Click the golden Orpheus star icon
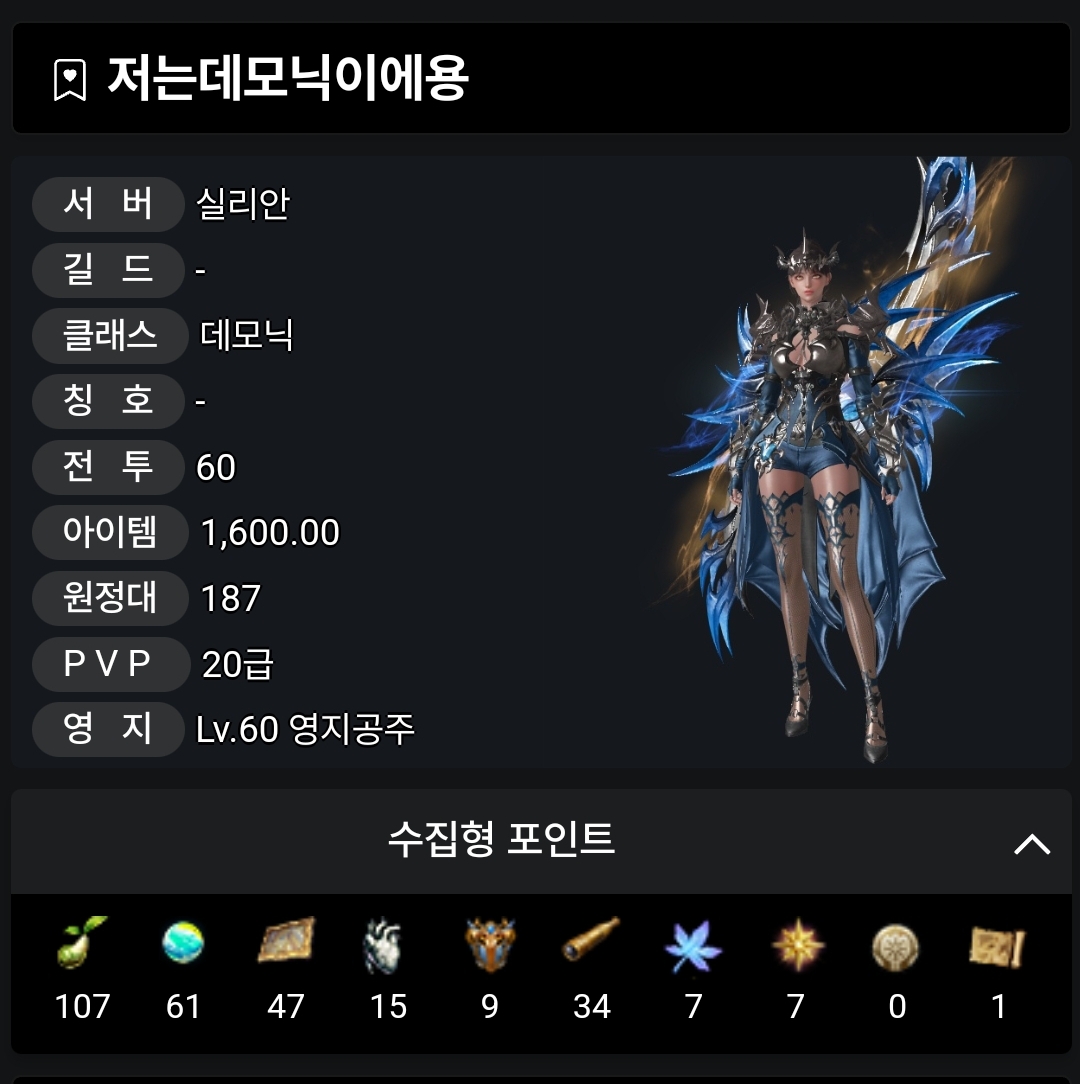This screenshot has width=1080, height=1084. point(798,945)
